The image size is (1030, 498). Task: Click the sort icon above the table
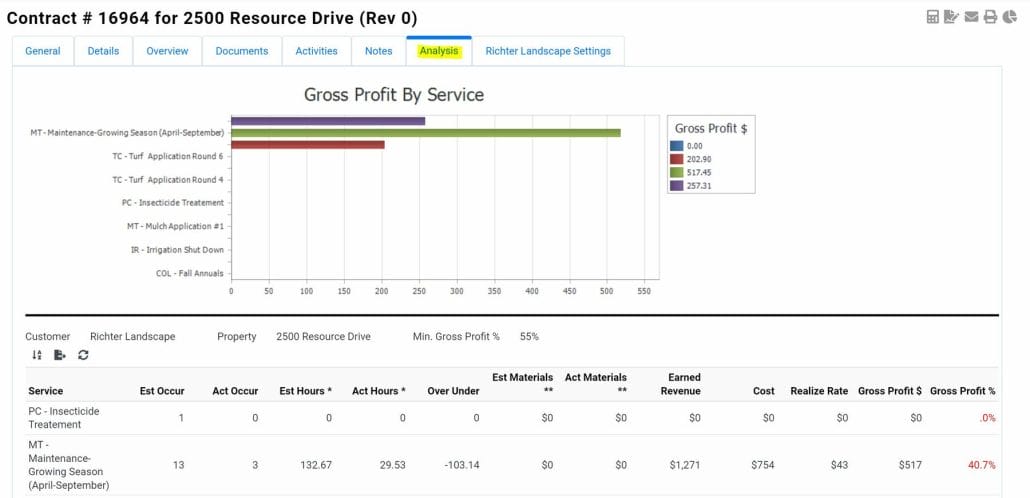tap(37, 355)
